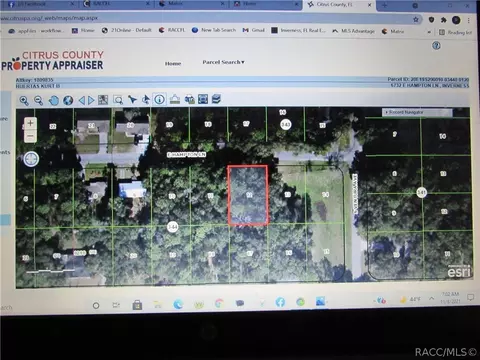
Task: Open a new browser tab
Action: click(384, 5)
